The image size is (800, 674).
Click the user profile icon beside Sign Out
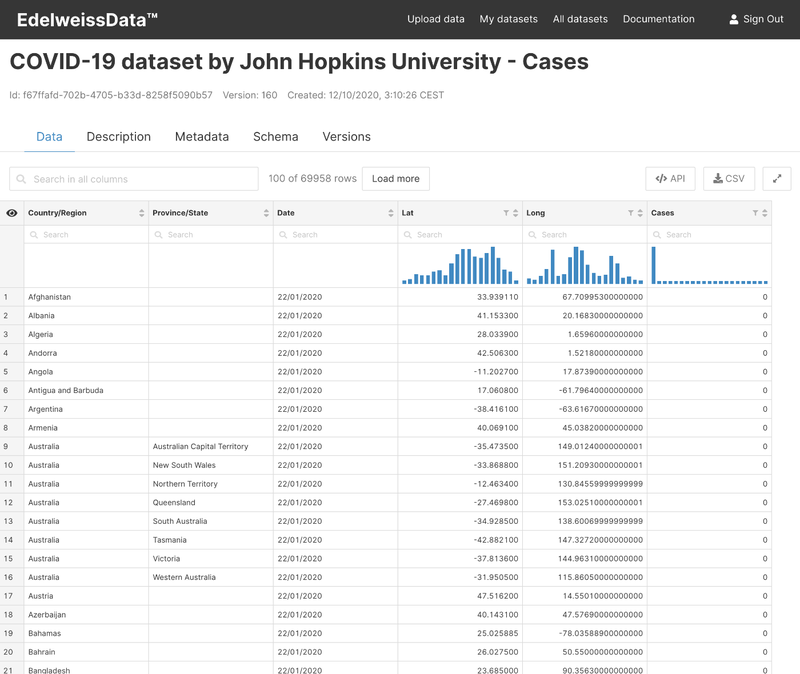pos(733,19)
